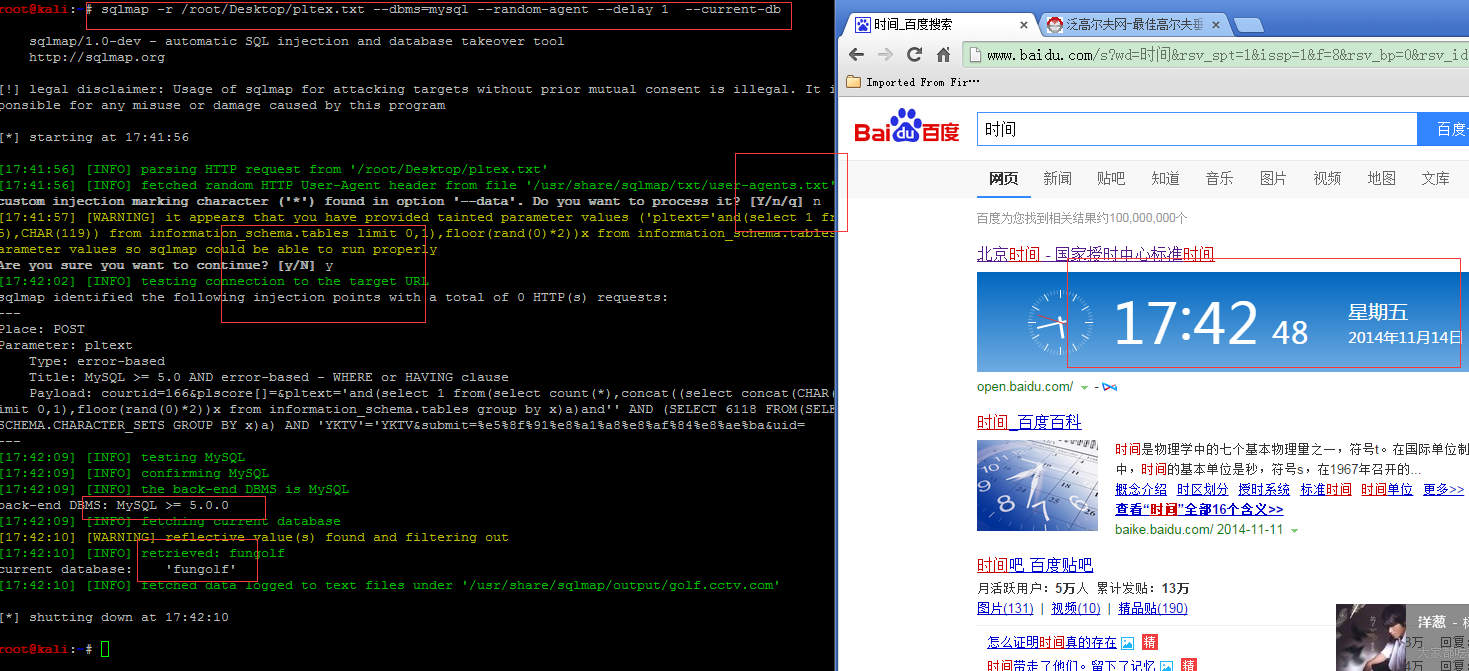Click the golf site favicon on second tab
This screenshot has width=1469, height=671.
pyautogui.click(x=1055, y=24)
